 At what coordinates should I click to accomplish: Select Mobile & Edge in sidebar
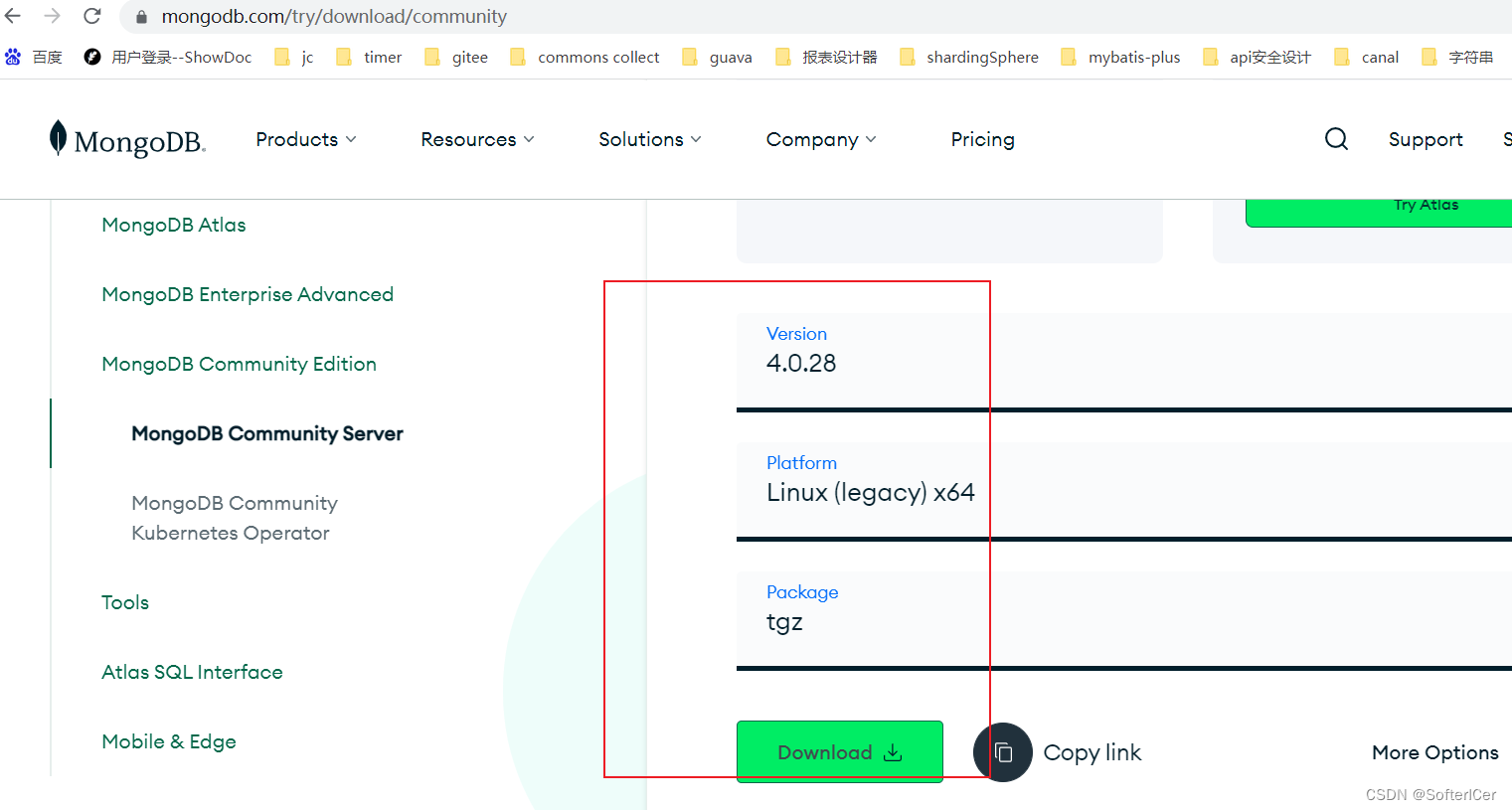click(x=169, y=741)
